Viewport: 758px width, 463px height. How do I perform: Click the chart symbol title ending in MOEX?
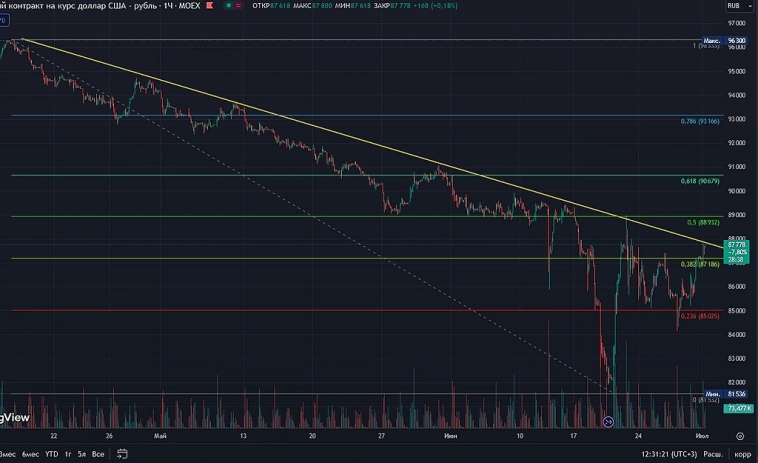click(100, 5)
